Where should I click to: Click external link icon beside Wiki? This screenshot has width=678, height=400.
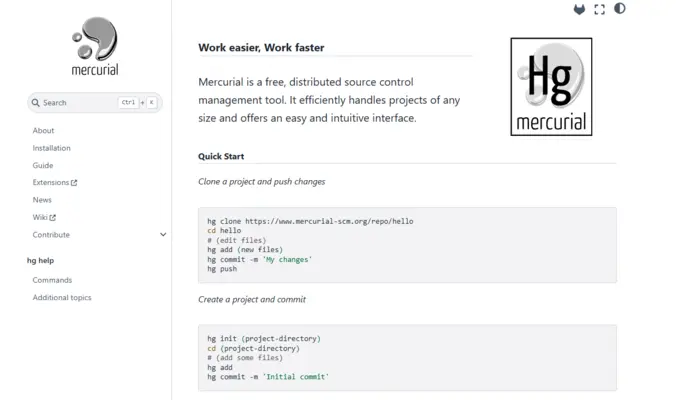click(x=53, y=218)
